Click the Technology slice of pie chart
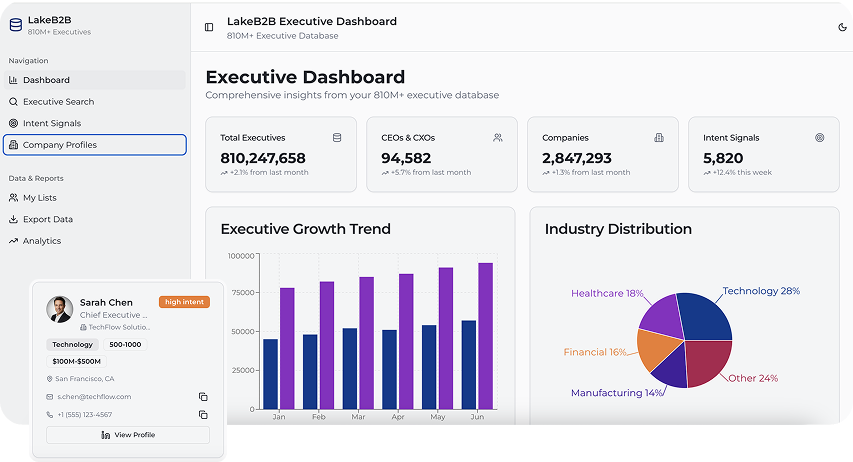Viewport: 853px width, 462px height. coord(706,318)
